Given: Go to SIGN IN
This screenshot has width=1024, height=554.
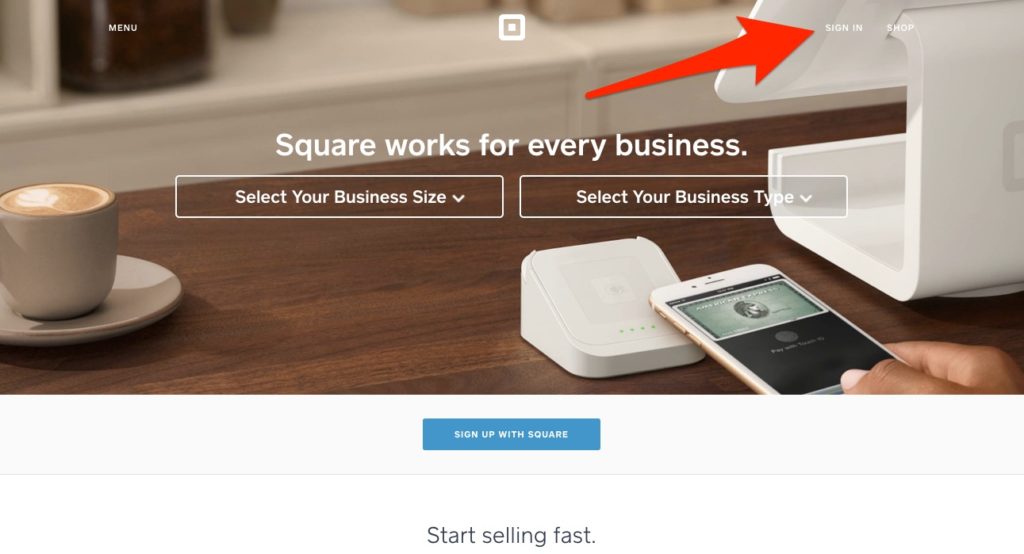Looking at the screenshot, I should coord(843,28).
